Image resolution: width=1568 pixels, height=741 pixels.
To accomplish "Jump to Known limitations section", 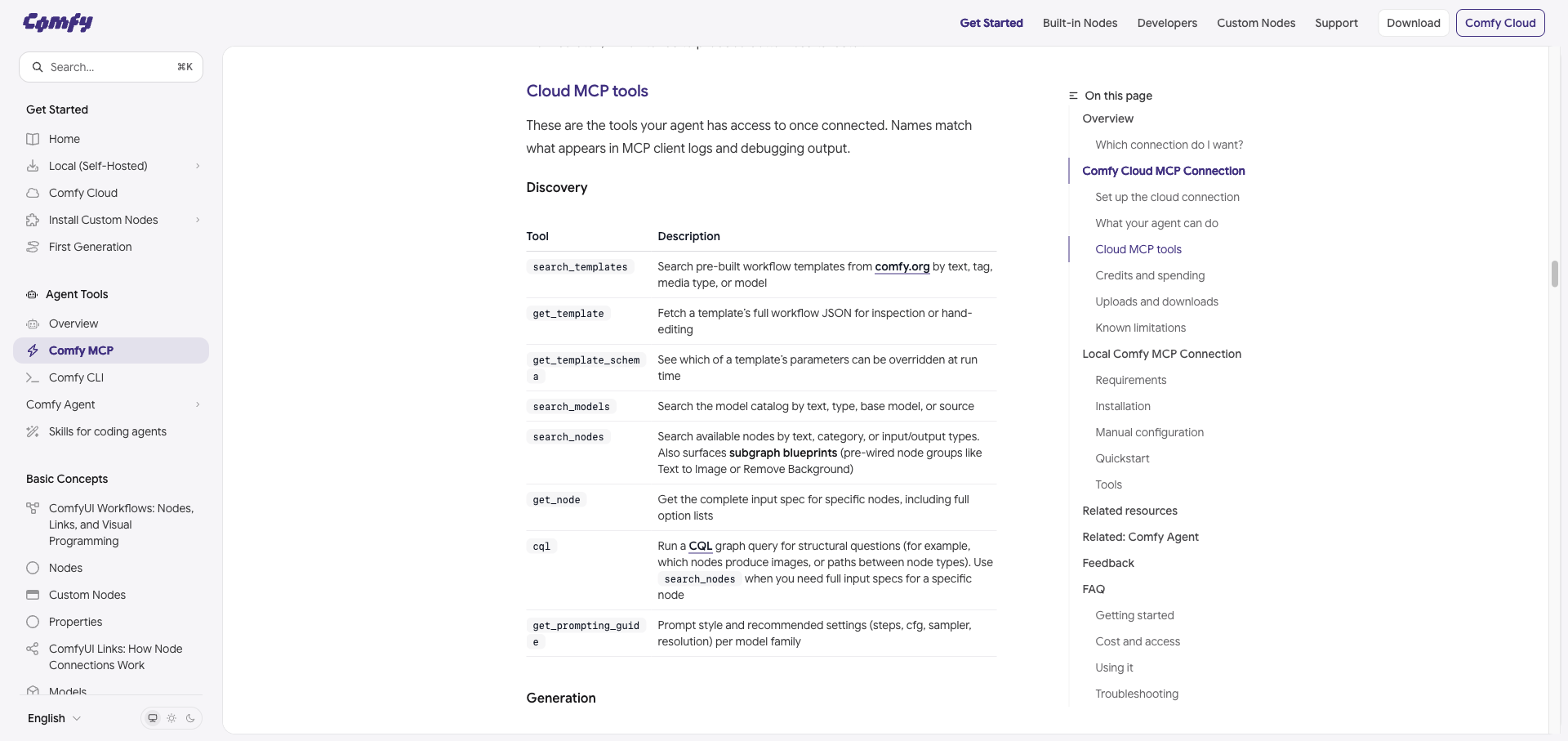I will point(1140,328).
